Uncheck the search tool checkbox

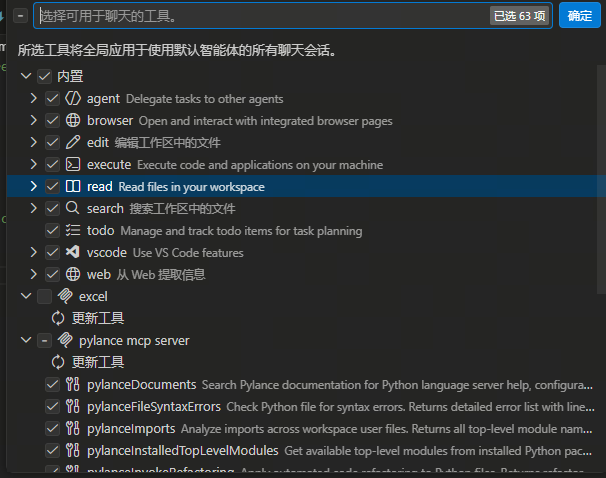tap(52, 209)
